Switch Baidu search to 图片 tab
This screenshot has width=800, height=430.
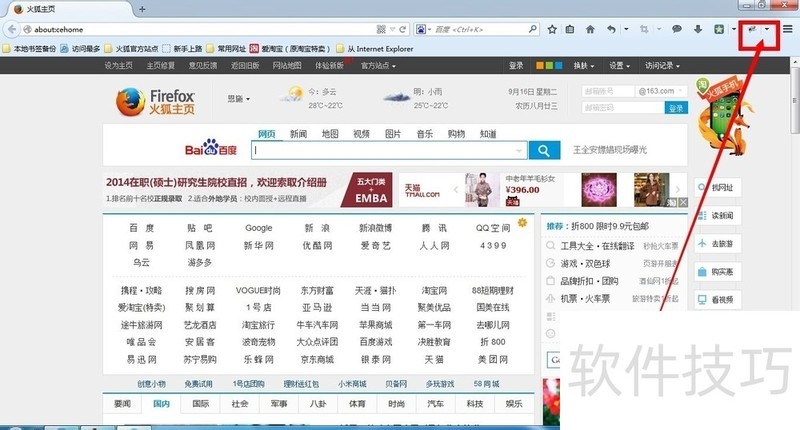click(392, 134)
